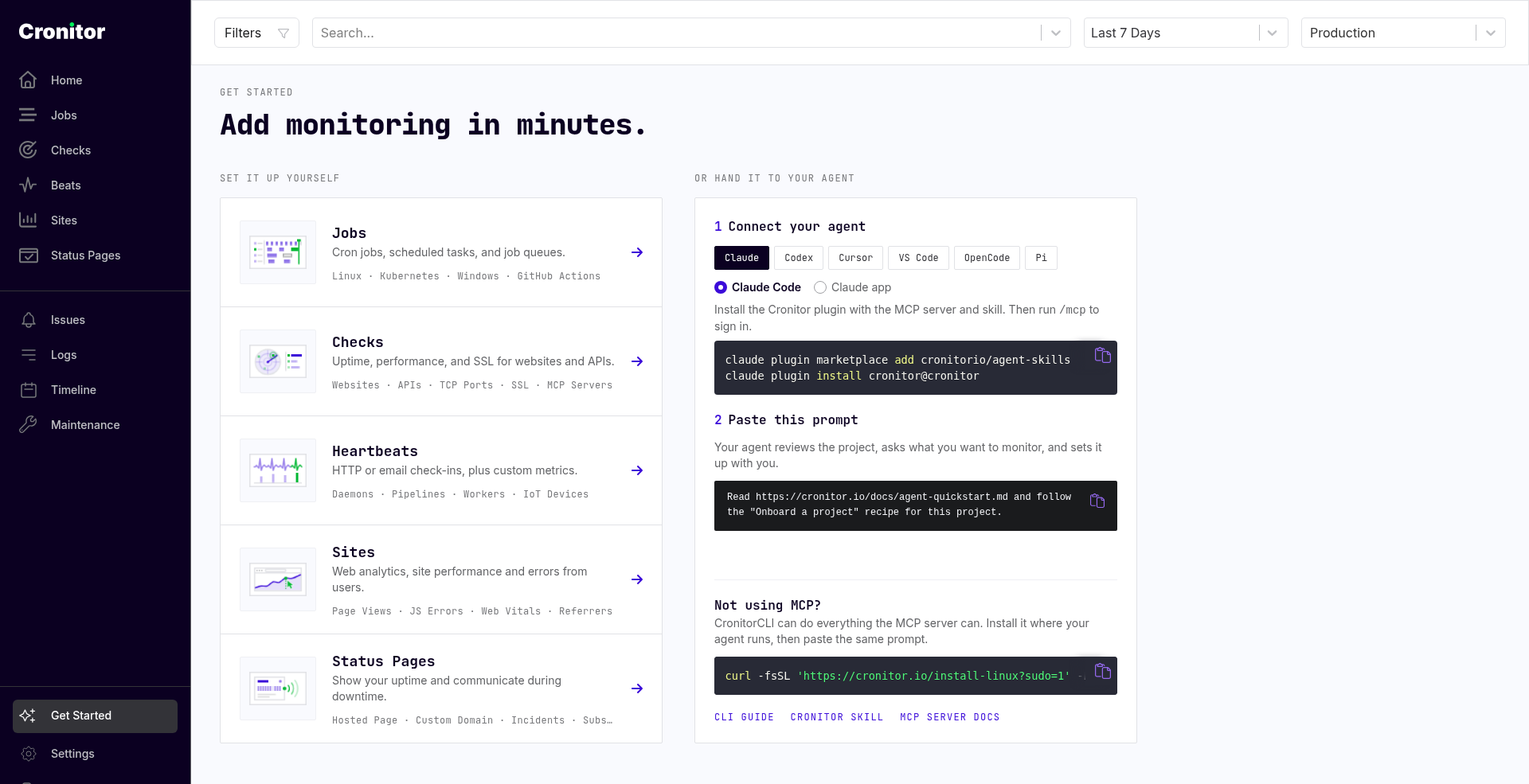Switch to the Pi agent tab
This screenshot has width=1529, height=784.
coord(1041,258)
